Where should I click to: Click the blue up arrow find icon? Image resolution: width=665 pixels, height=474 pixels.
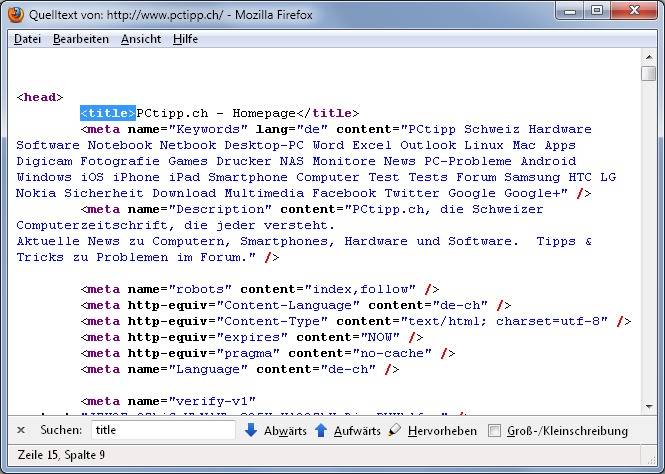(x=321, y=430)
